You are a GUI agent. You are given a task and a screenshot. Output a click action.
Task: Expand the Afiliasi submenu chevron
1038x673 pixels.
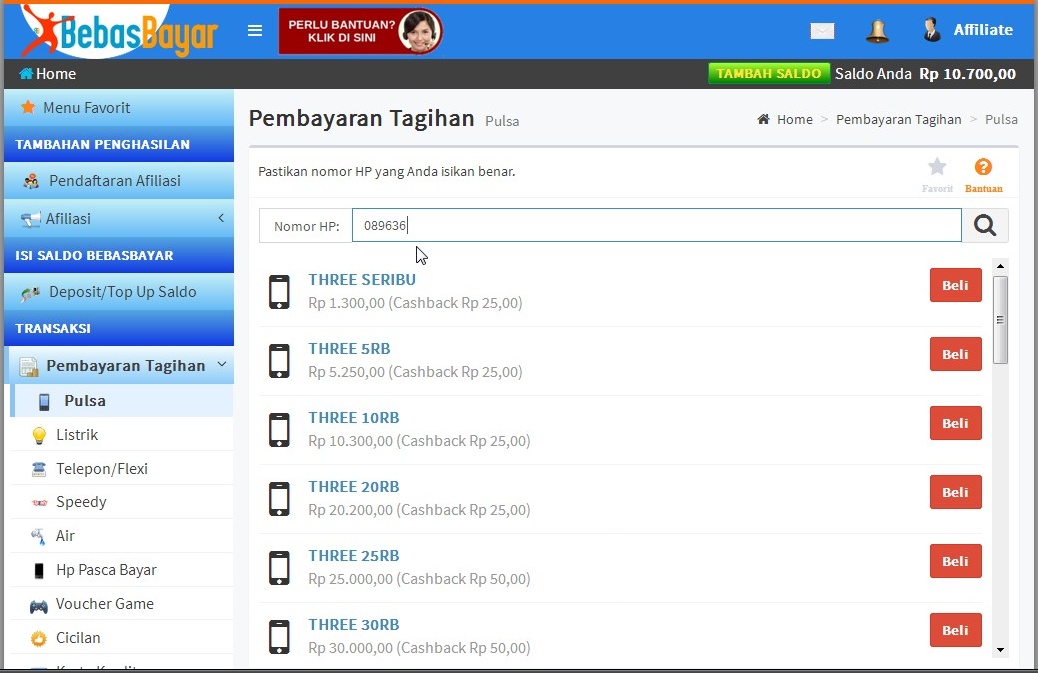221,218
